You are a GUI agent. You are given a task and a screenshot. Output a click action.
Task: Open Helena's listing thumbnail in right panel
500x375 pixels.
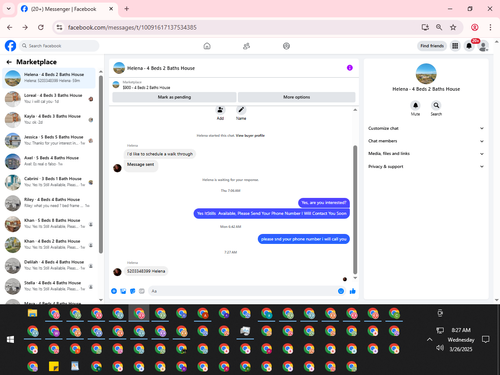[426, 74]
